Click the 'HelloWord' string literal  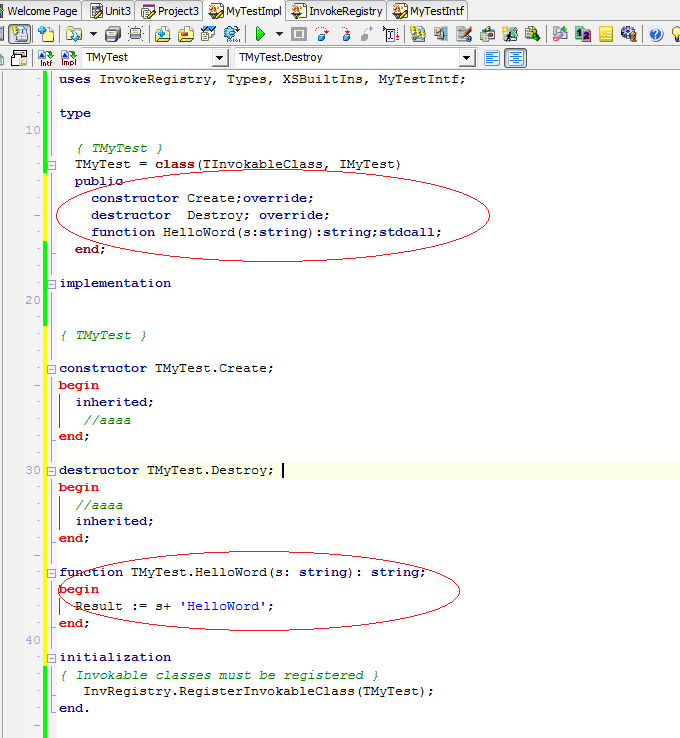coord(223,606)
